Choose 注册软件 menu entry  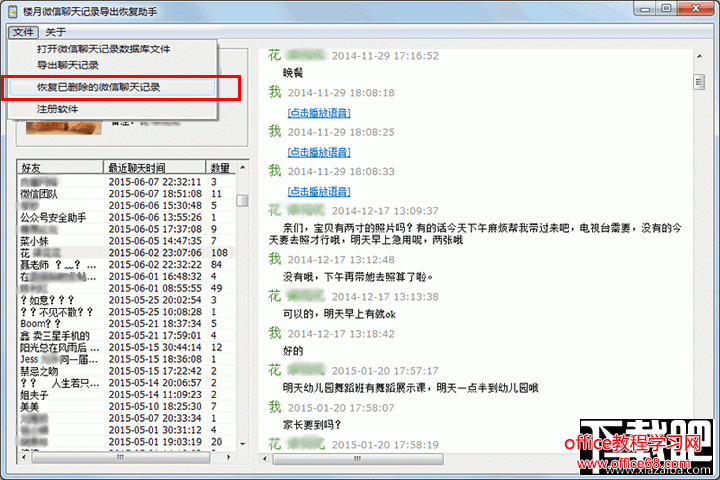[x=57, y=109]
